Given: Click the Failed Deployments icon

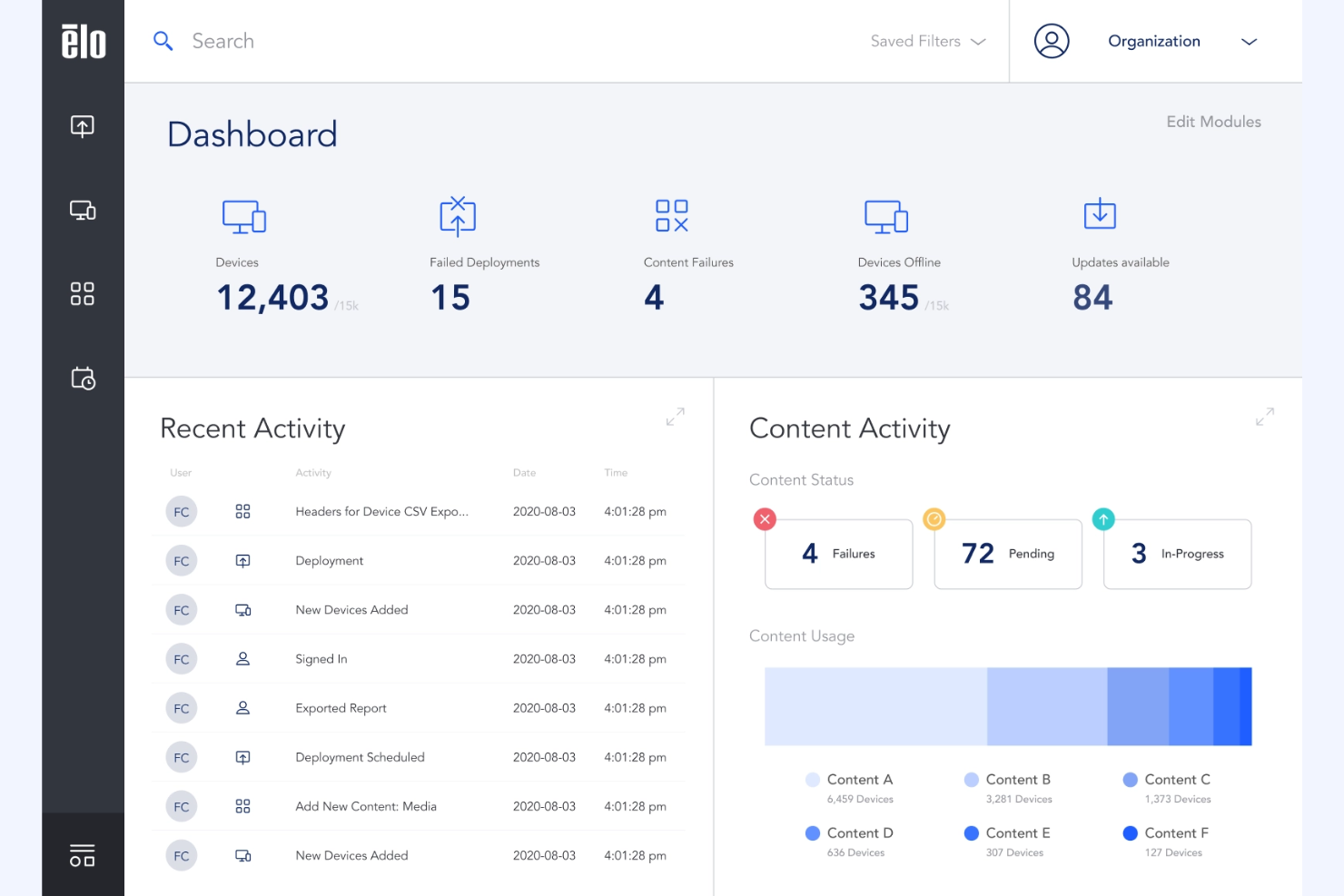Looking at the screenshot, I should click(x=458, y=216).
